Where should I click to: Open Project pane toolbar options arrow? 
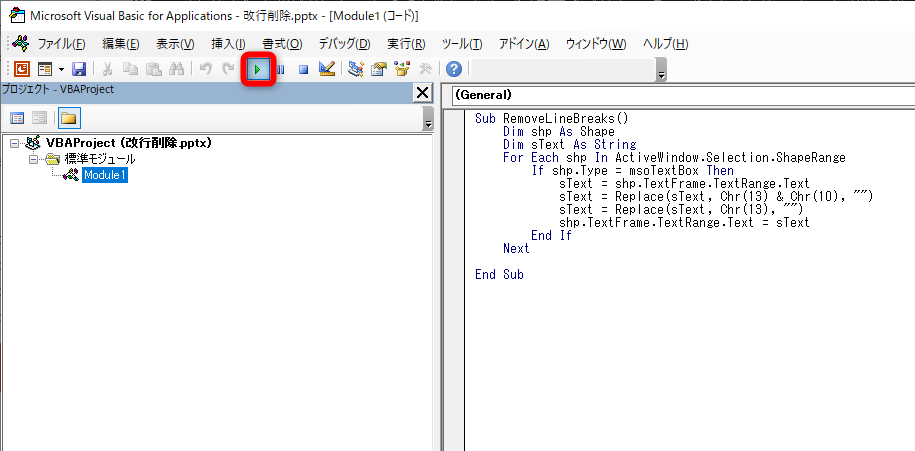coord(428,119)
